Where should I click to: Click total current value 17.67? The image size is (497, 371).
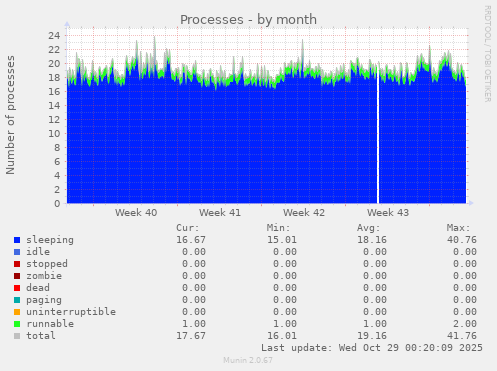(191, 336)
